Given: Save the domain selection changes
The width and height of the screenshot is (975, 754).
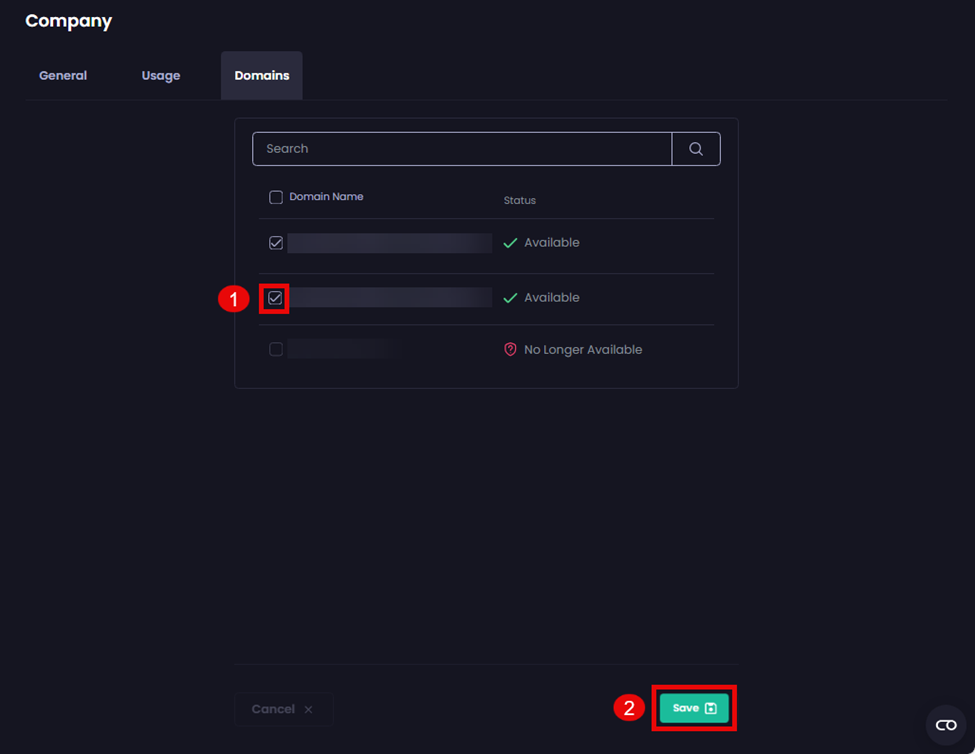Looking at the screenshot, I should pyautogui.click(x=693, y=707).
